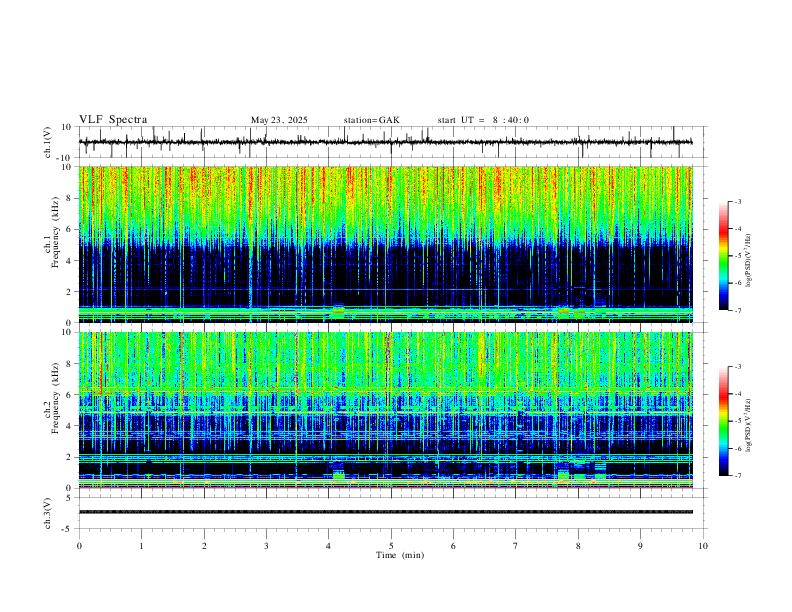Click time axis tick label '9'
The image size is (792, 612).
click(x=640, y=546)
